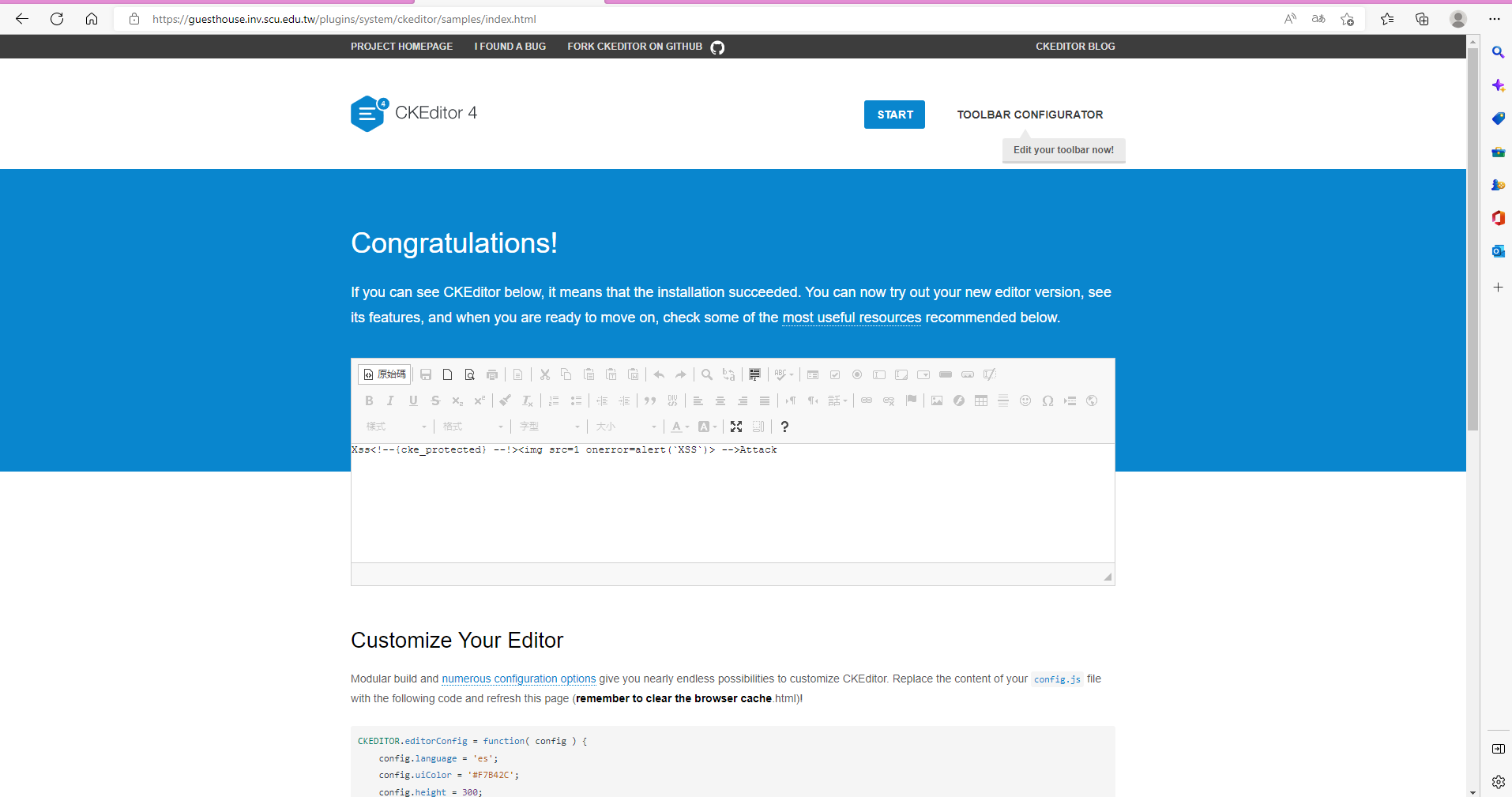Open 'numerous configuration options' link
This screenshot has height=797, width=1512.
click(x=518, y=679)
